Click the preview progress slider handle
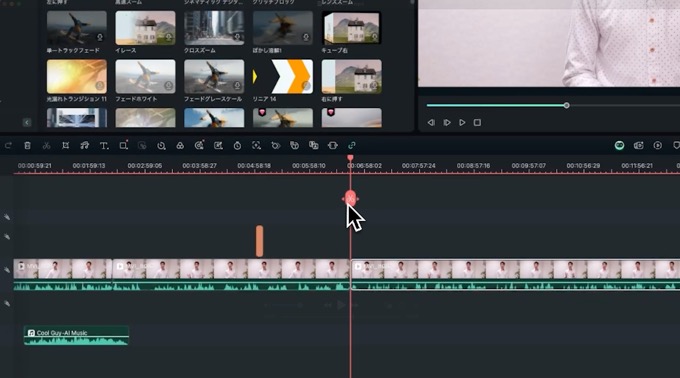680x378 pixels. pyautogui.click(x=566, y=105)
